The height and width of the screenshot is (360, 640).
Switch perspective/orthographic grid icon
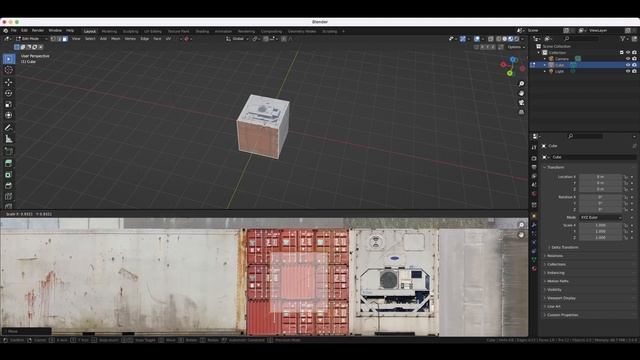click(521, 112)
